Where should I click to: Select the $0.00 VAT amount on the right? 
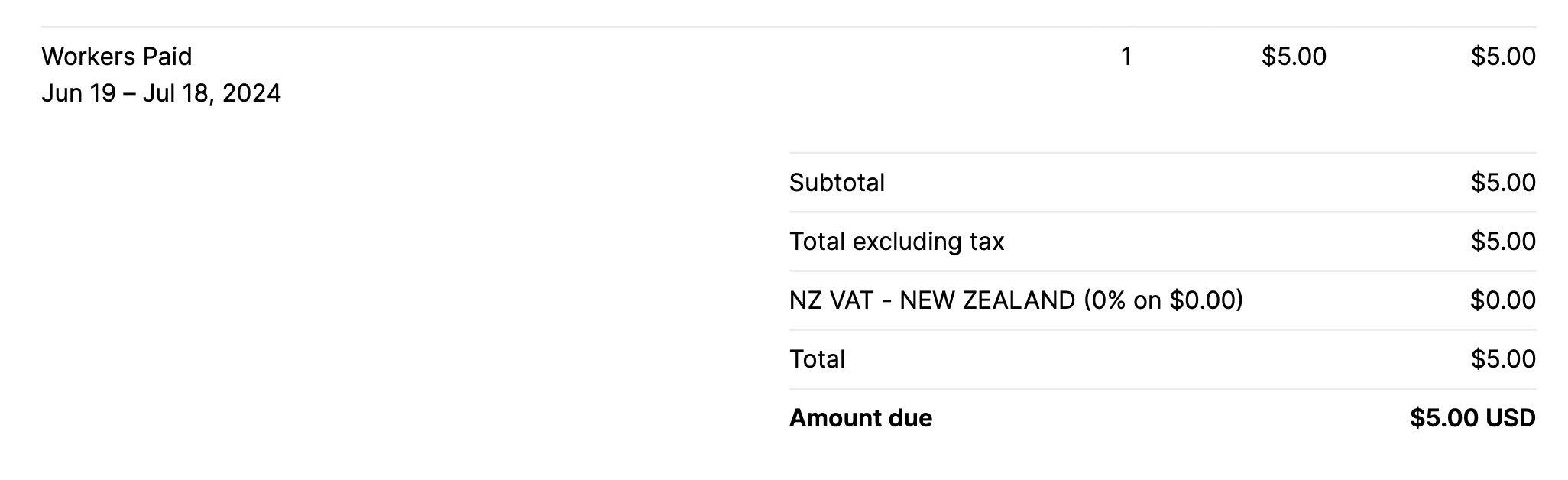[x=1502, y=300]
